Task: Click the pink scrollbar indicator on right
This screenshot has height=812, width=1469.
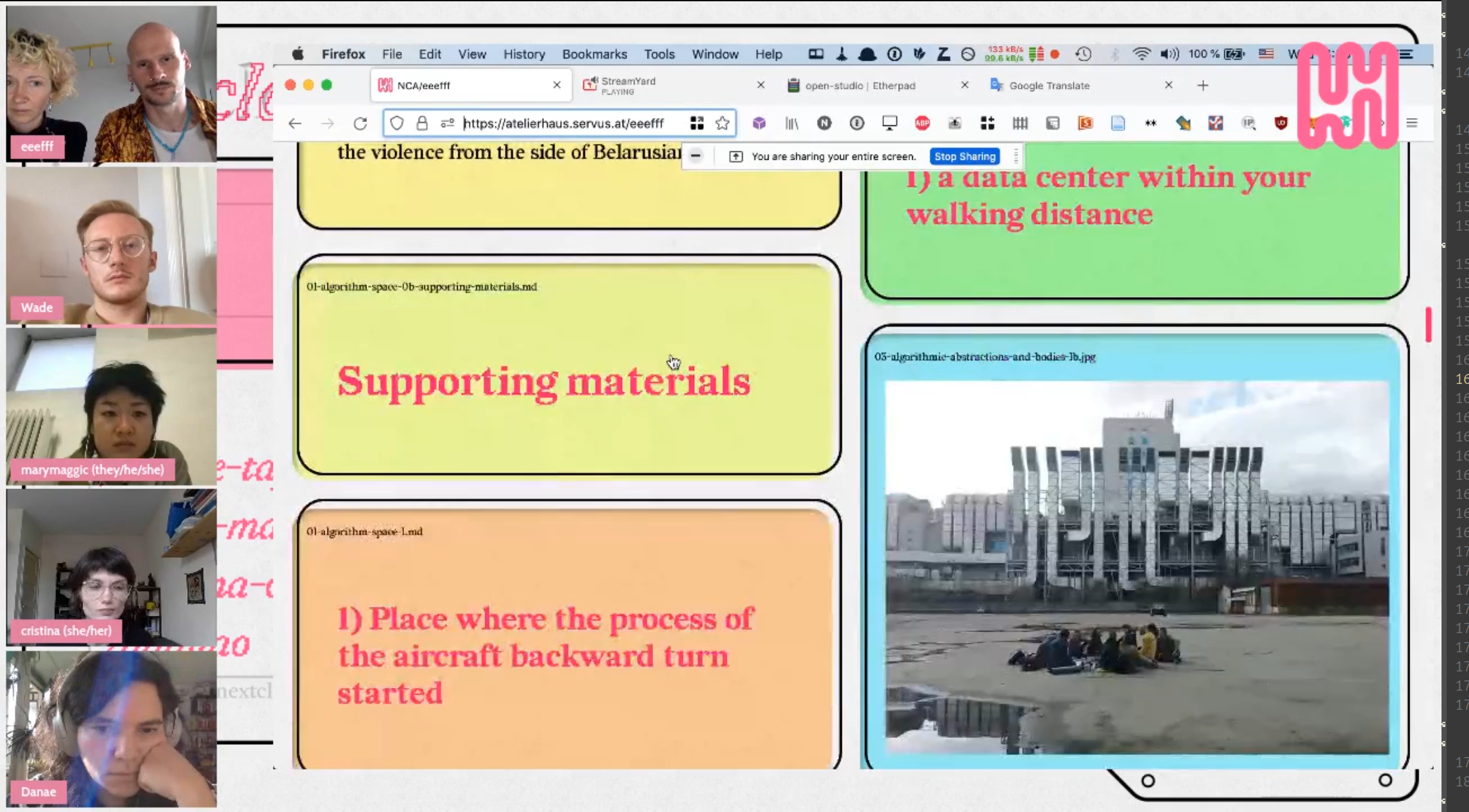Action: pos(1427,325)
